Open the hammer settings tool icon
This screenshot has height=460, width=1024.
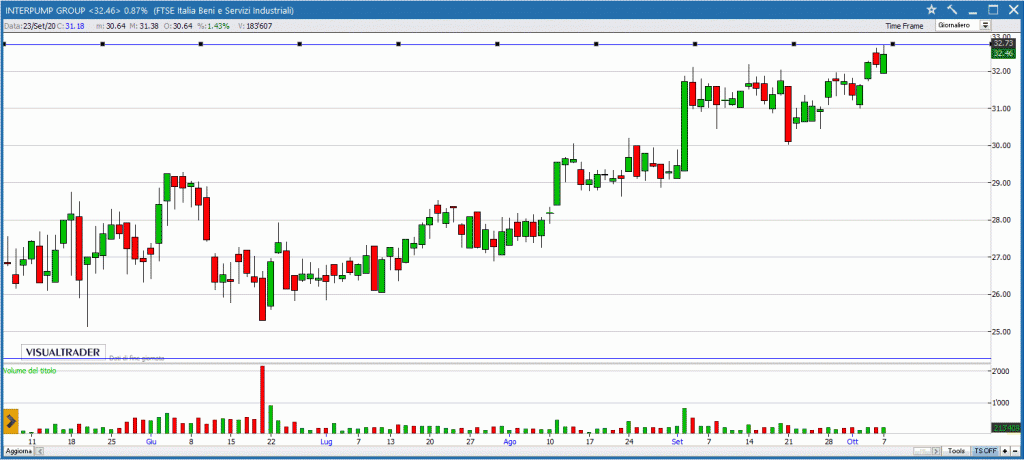point(952,9)
